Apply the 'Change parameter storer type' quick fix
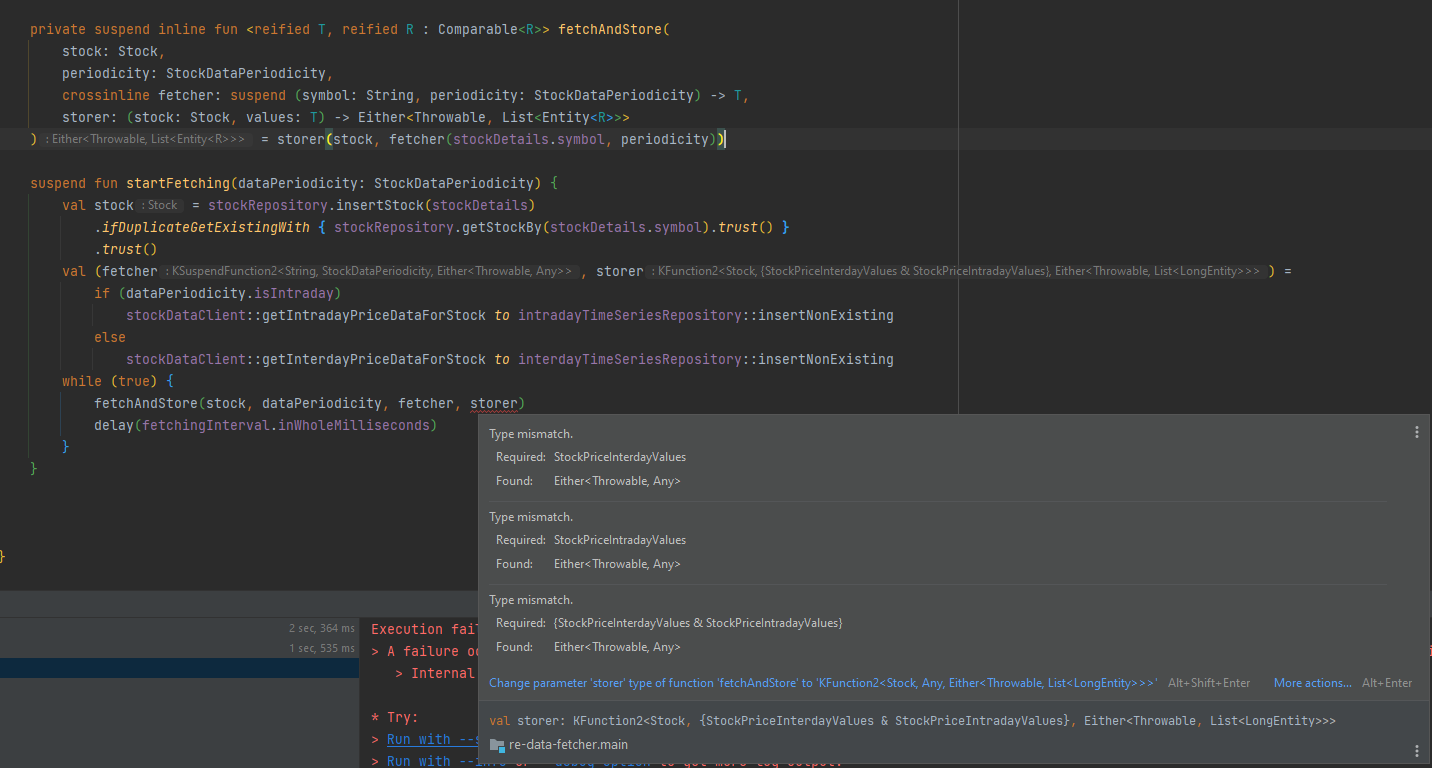The image size is (1432, 768). (823, 683)
